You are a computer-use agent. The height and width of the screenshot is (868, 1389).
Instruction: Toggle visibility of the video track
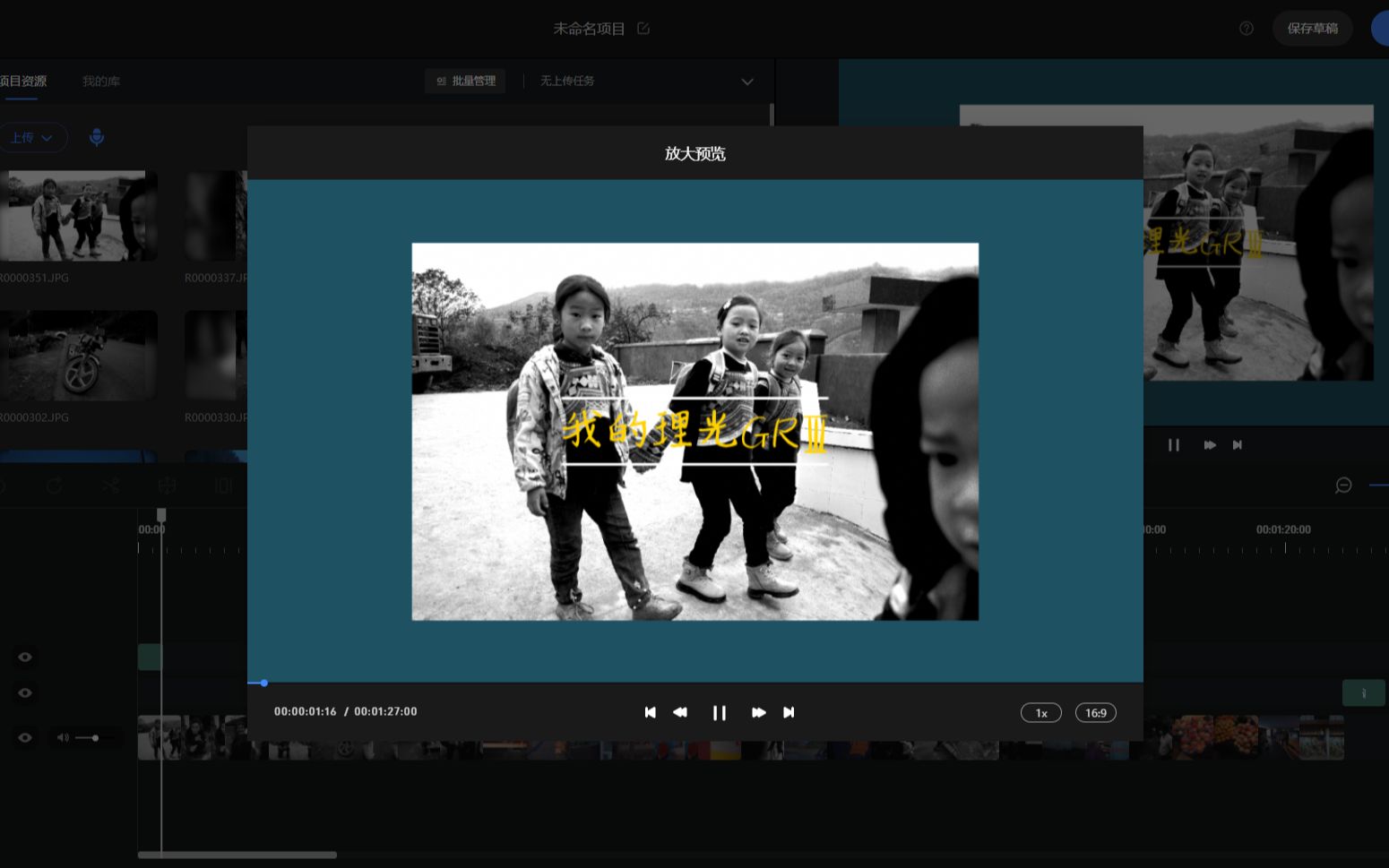25,738
